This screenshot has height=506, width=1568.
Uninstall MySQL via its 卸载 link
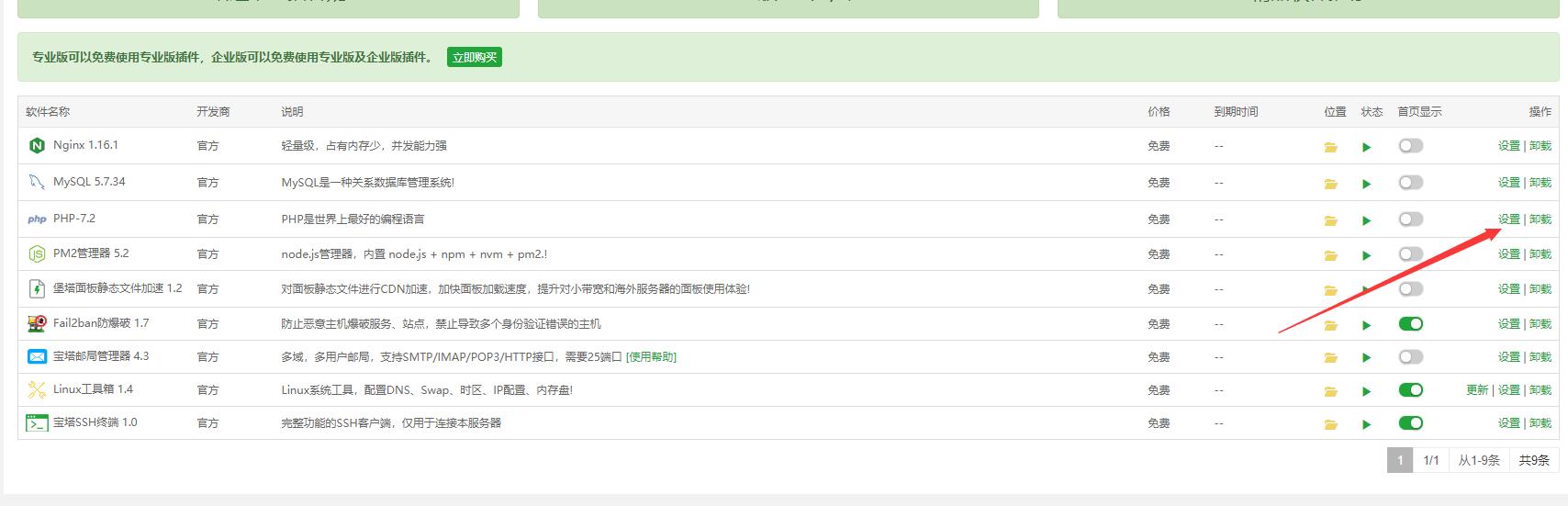[1540, 183]
